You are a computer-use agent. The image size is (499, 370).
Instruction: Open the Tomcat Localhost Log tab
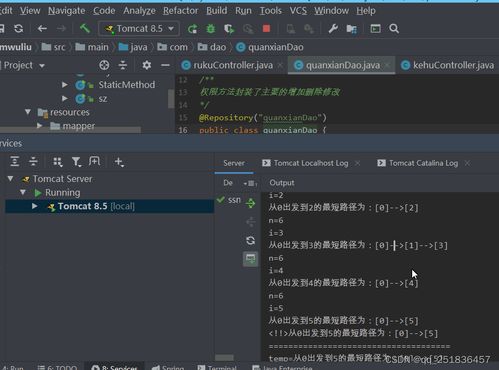tap(305, 163)
